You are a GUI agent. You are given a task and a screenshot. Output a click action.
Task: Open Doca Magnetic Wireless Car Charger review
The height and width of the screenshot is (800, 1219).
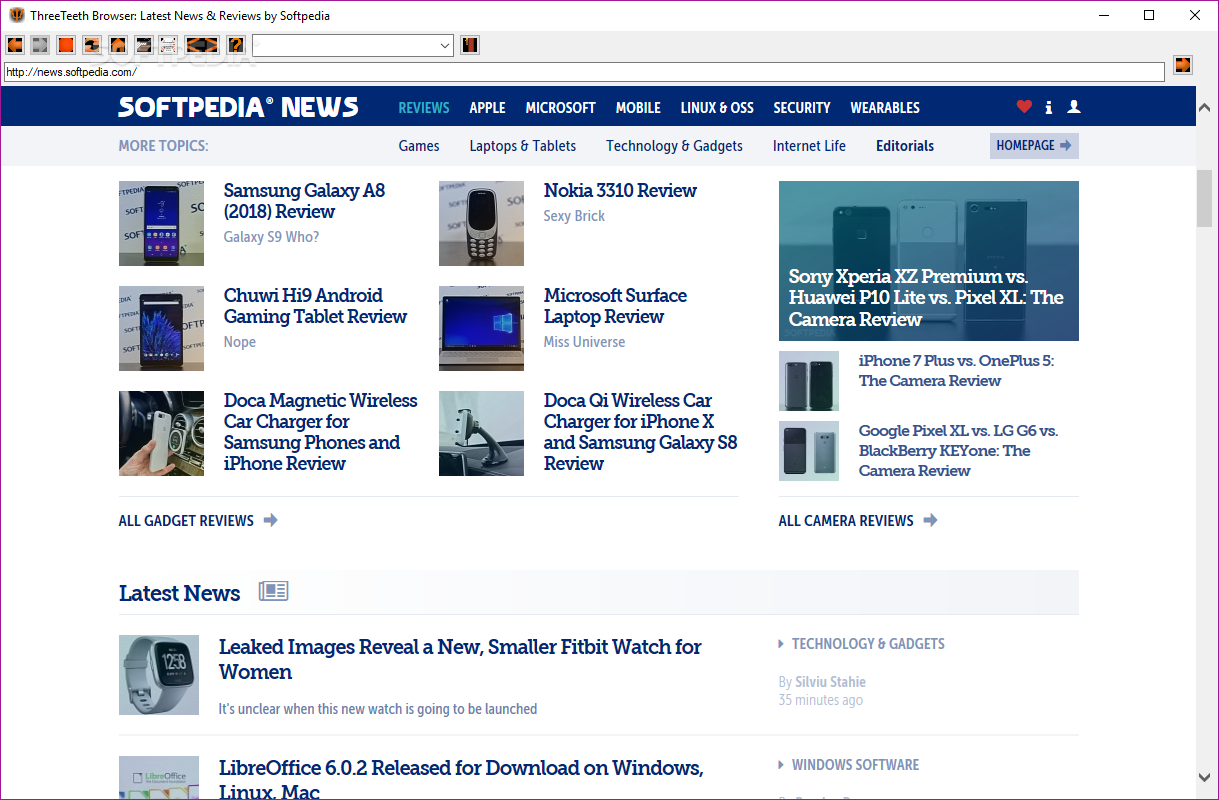click(320, 432)
